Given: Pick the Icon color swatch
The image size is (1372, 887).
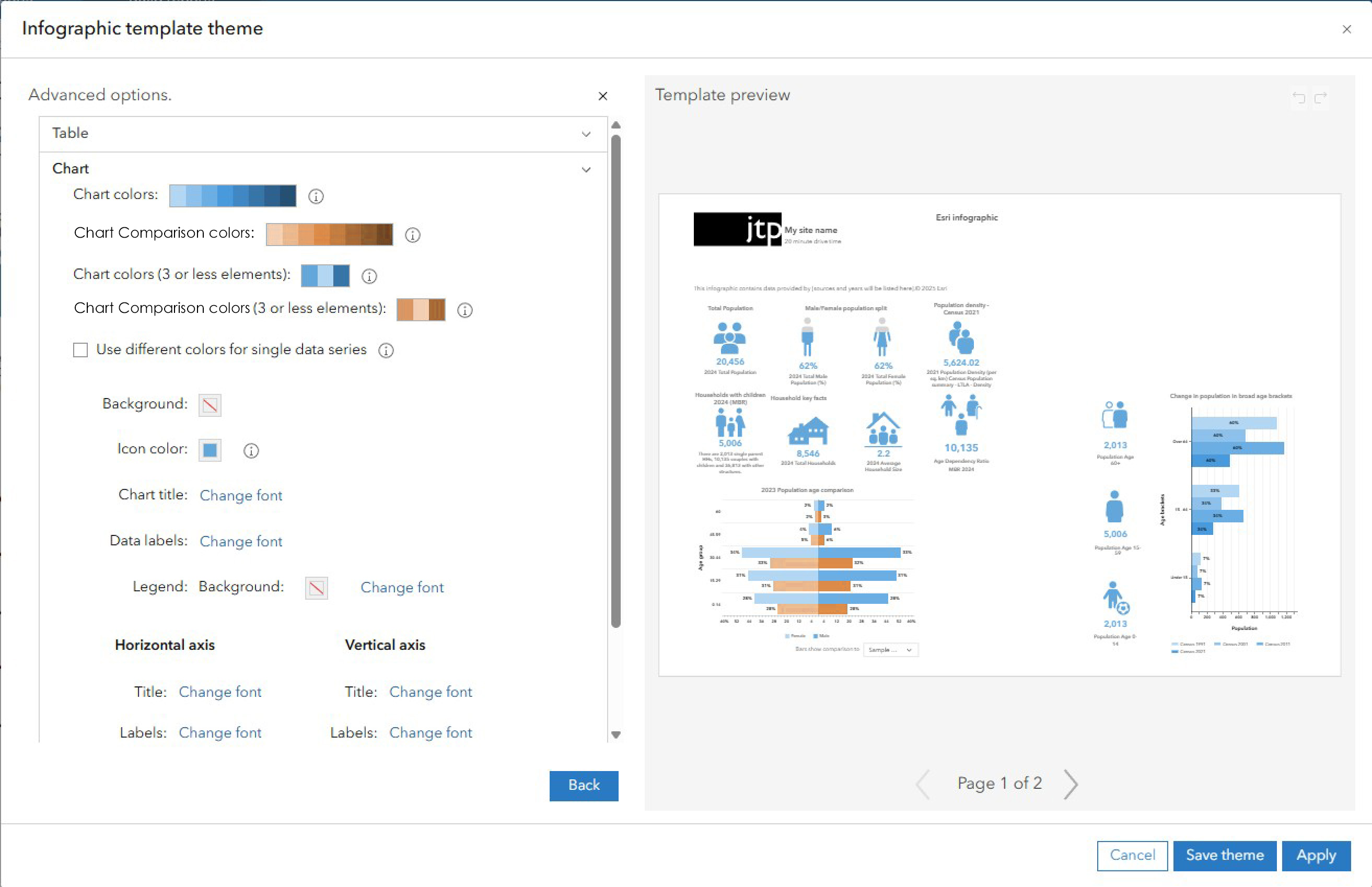Looking at the screenshot, I should point(210,450).
